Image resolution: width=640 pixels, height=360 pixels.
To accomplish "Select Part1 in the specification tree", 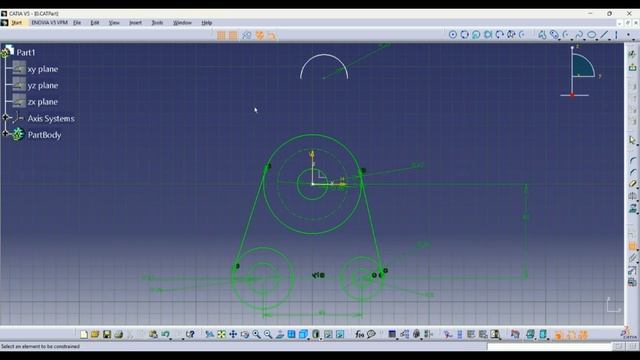I will coord(26,53).
